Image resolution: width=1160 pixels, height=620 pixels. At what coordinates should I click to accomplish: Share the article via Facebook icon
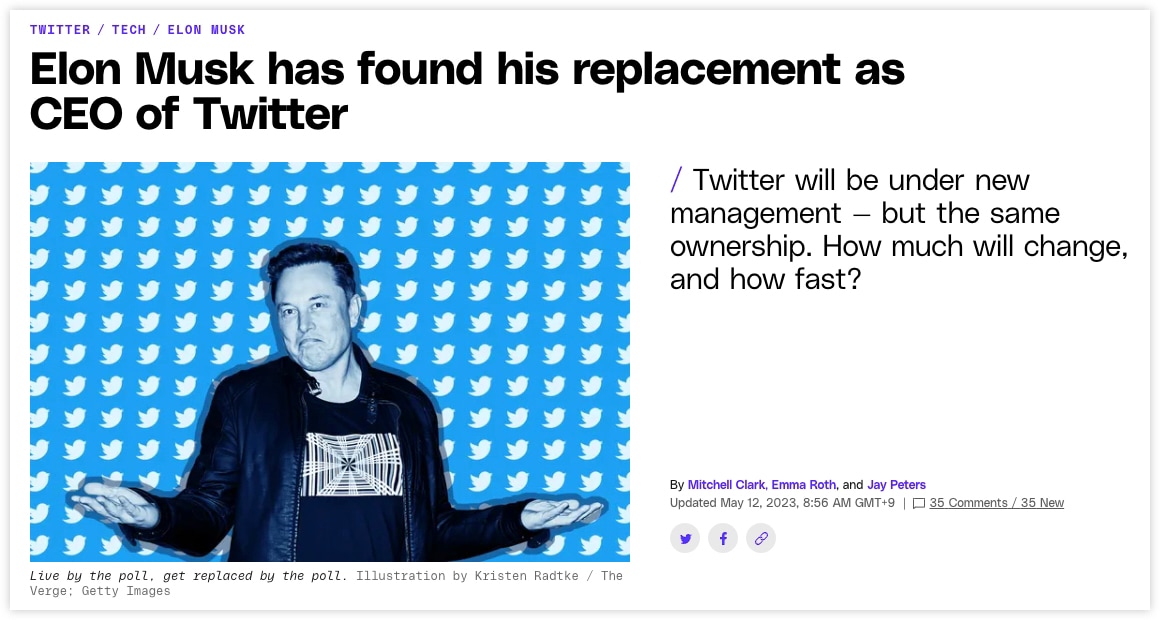click(x=723, y=538)
